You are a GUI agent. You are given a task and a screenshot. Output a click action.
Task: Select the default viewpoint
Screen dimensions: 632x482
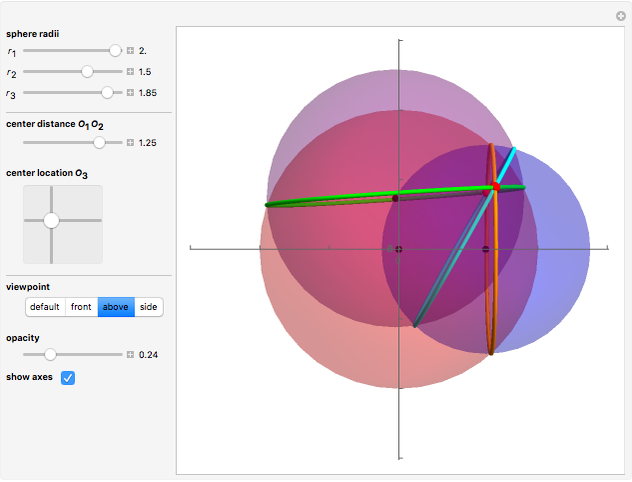[45, 307]
